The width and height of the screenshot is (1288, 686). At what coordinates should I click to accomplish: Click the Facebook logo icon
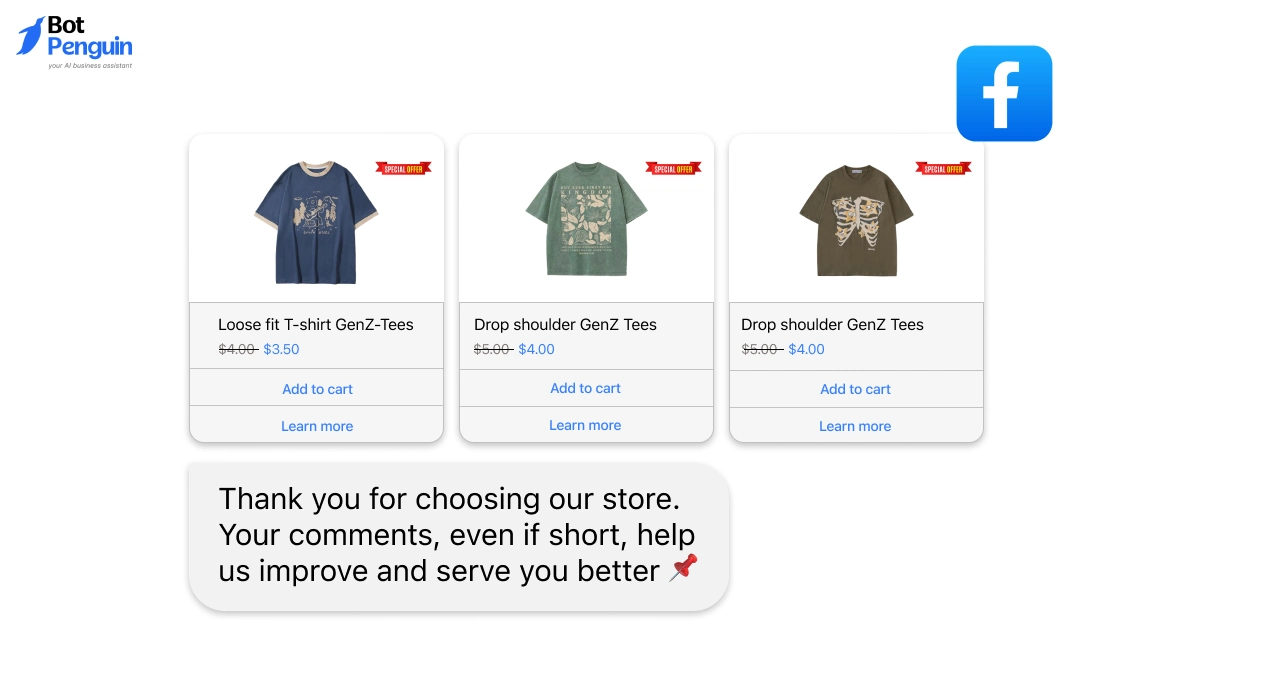[x=1004, y=93]
